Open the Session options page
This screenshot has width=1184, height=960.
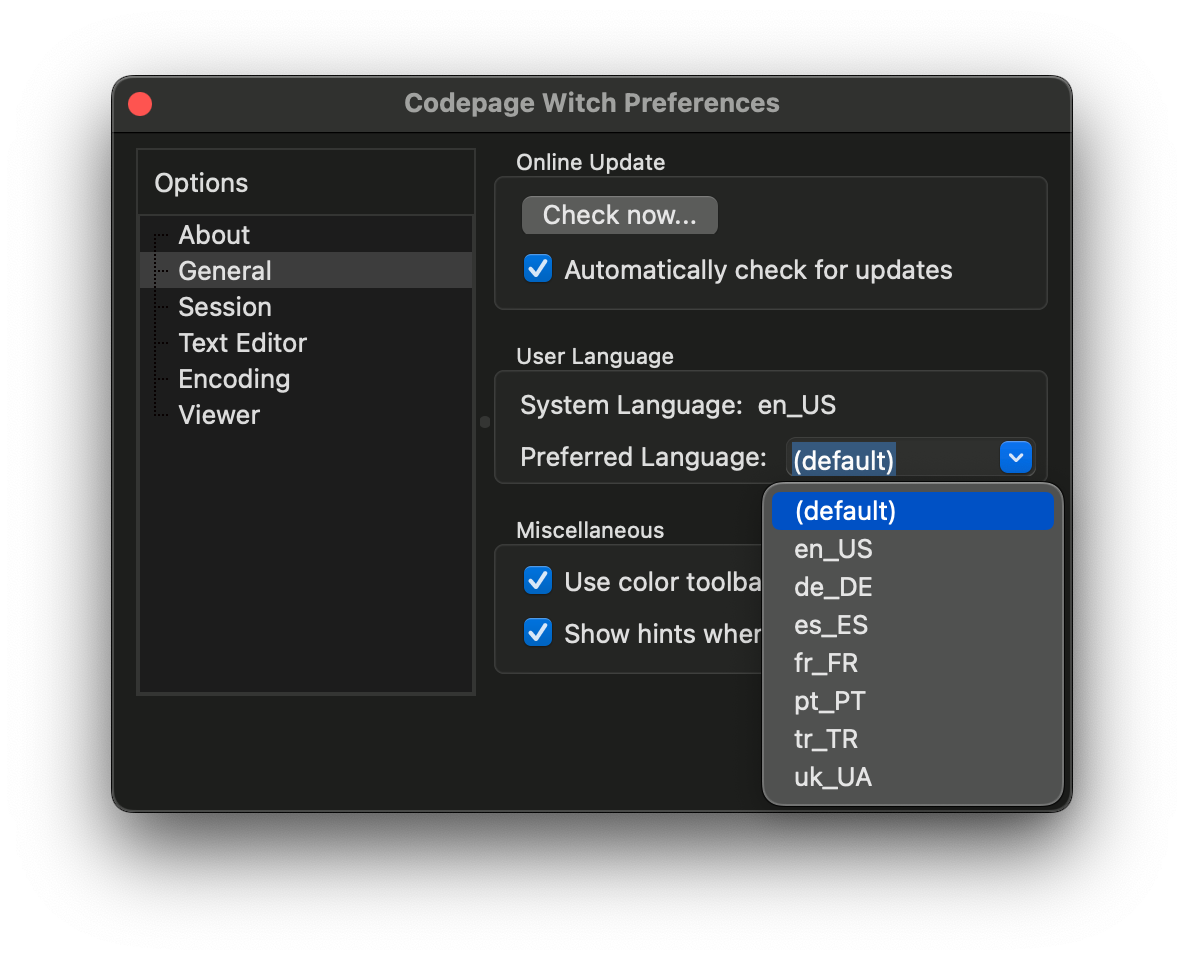[x=225, y=307]
